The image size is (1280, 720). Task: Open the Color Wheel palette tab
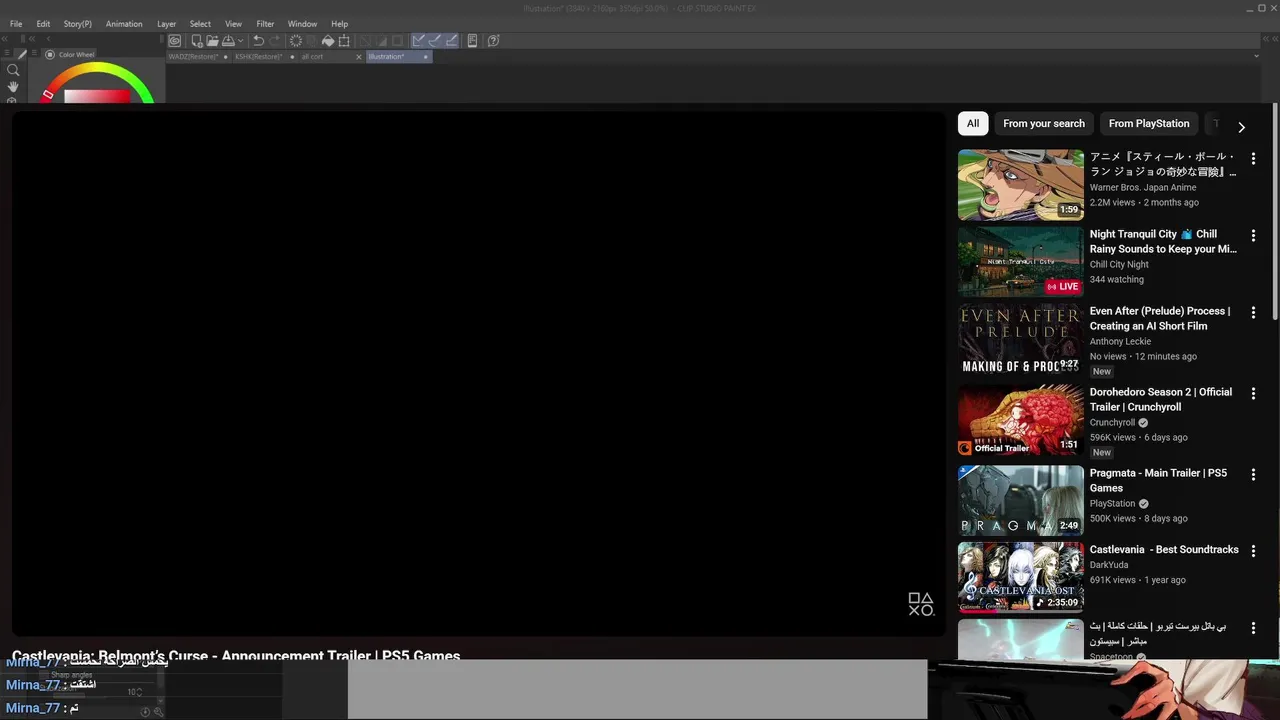(70, 55)
